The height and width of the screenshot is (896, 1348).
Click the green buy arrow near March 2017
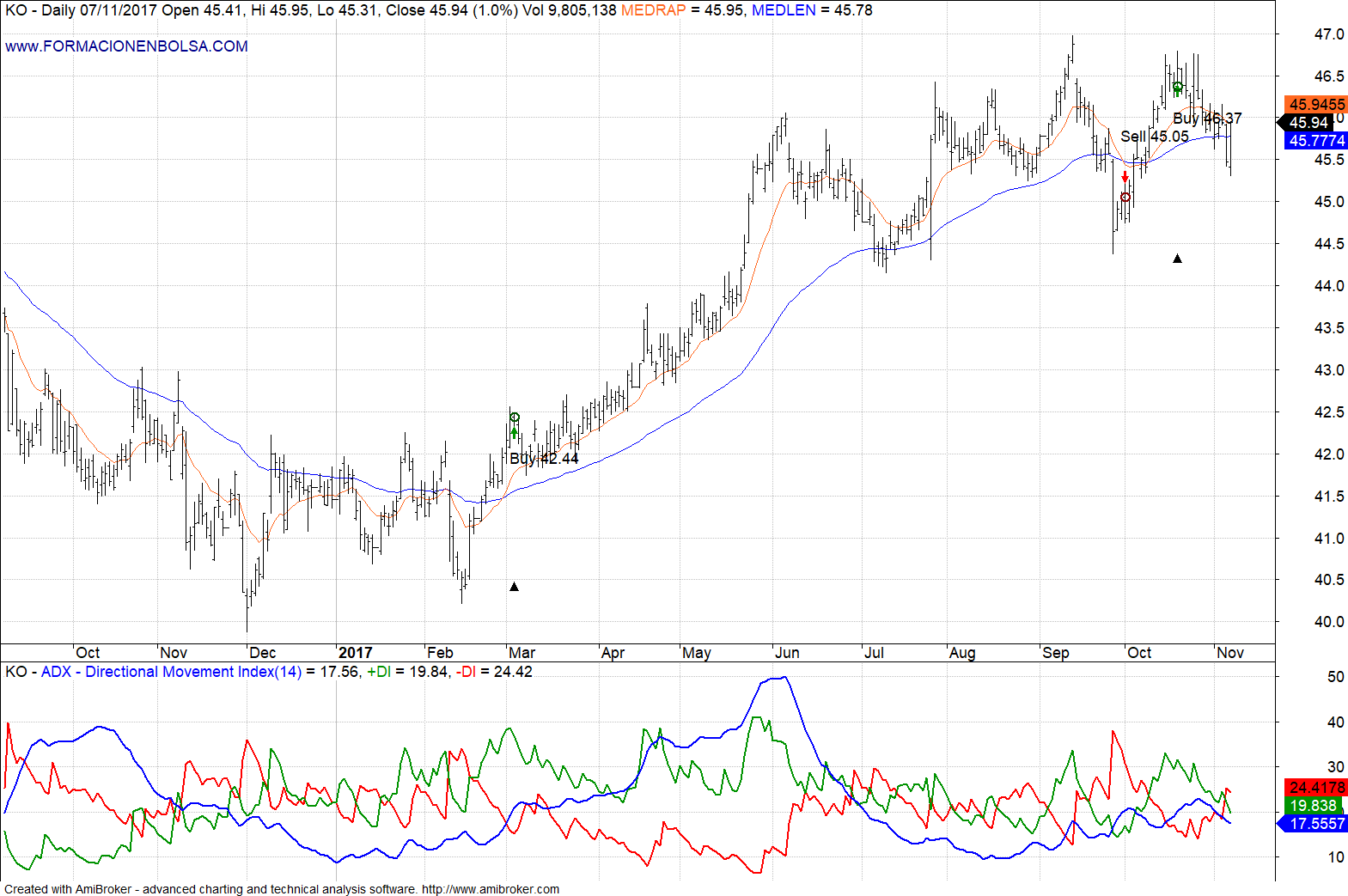click(515, 431)
